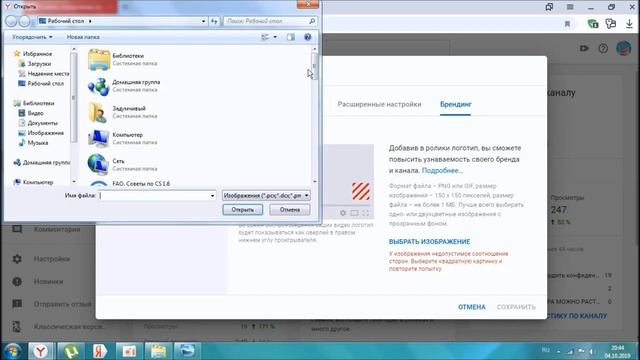This screenshot has width=640, height=360.
Task: Select Музыка under Библиотеки
Action: (33, 142)
